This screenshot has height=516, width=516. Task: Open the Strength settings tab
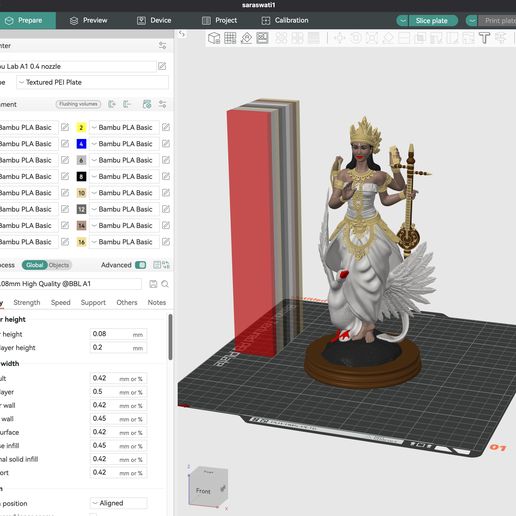click(x=27, y=302)
